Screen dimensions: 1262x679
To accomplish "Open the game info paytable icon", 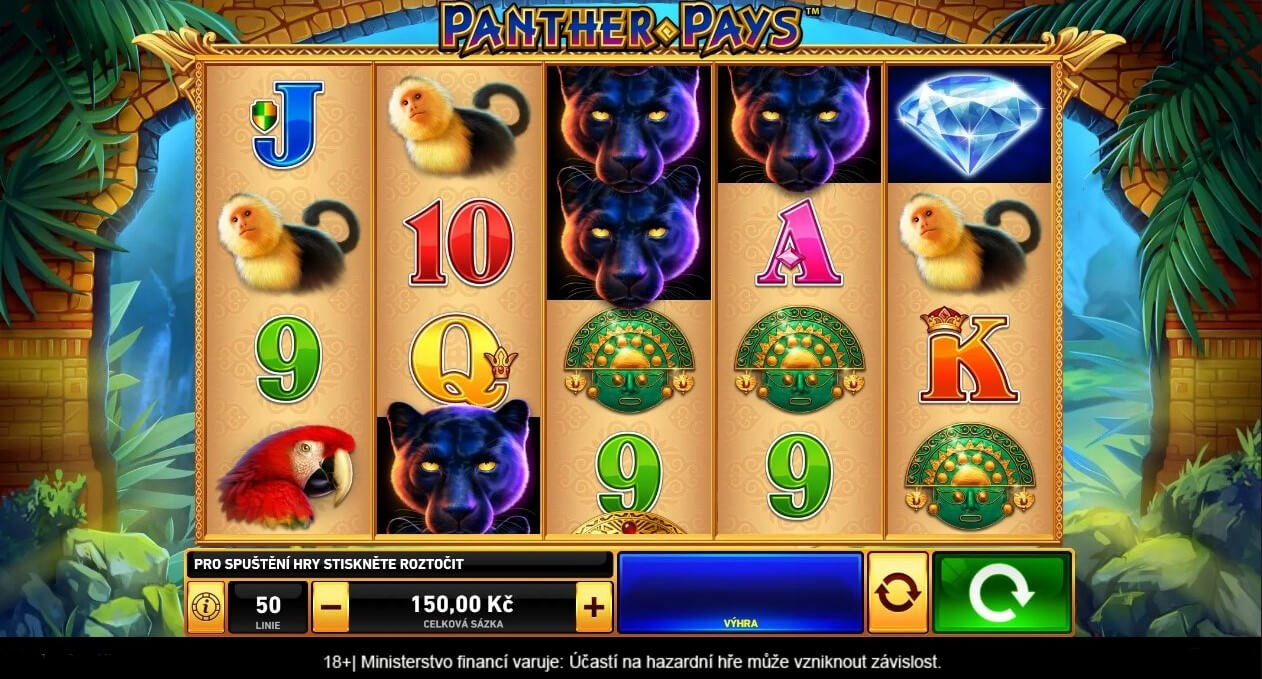I will (205, 607).
